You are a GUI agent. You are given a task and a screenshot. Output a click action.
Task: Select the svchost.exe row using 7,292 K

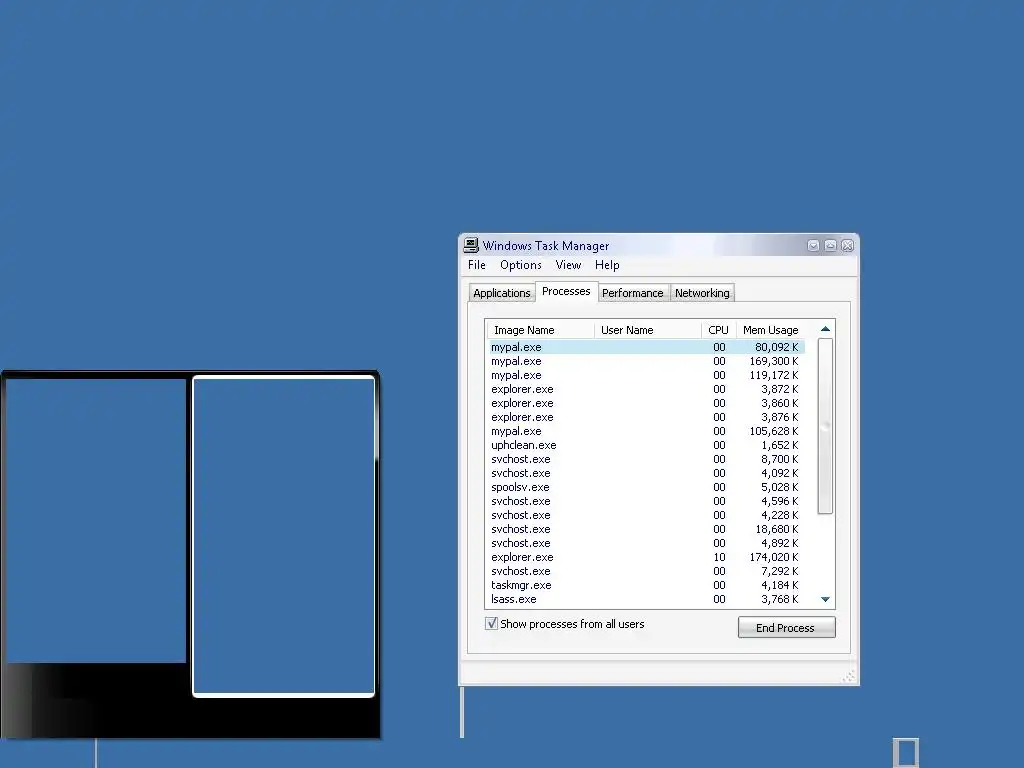point(647,571)
